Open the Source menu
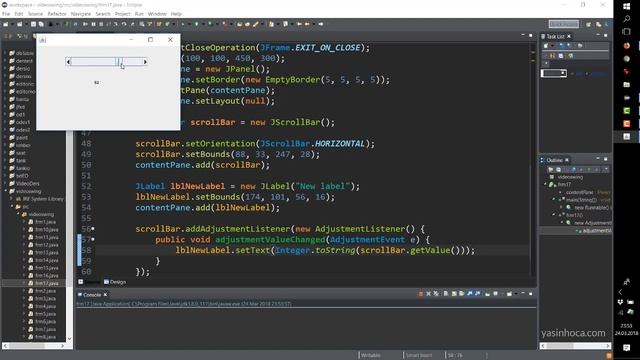Image resolution: width=640 pixels, height=360 pixels. tap(35, 14)
